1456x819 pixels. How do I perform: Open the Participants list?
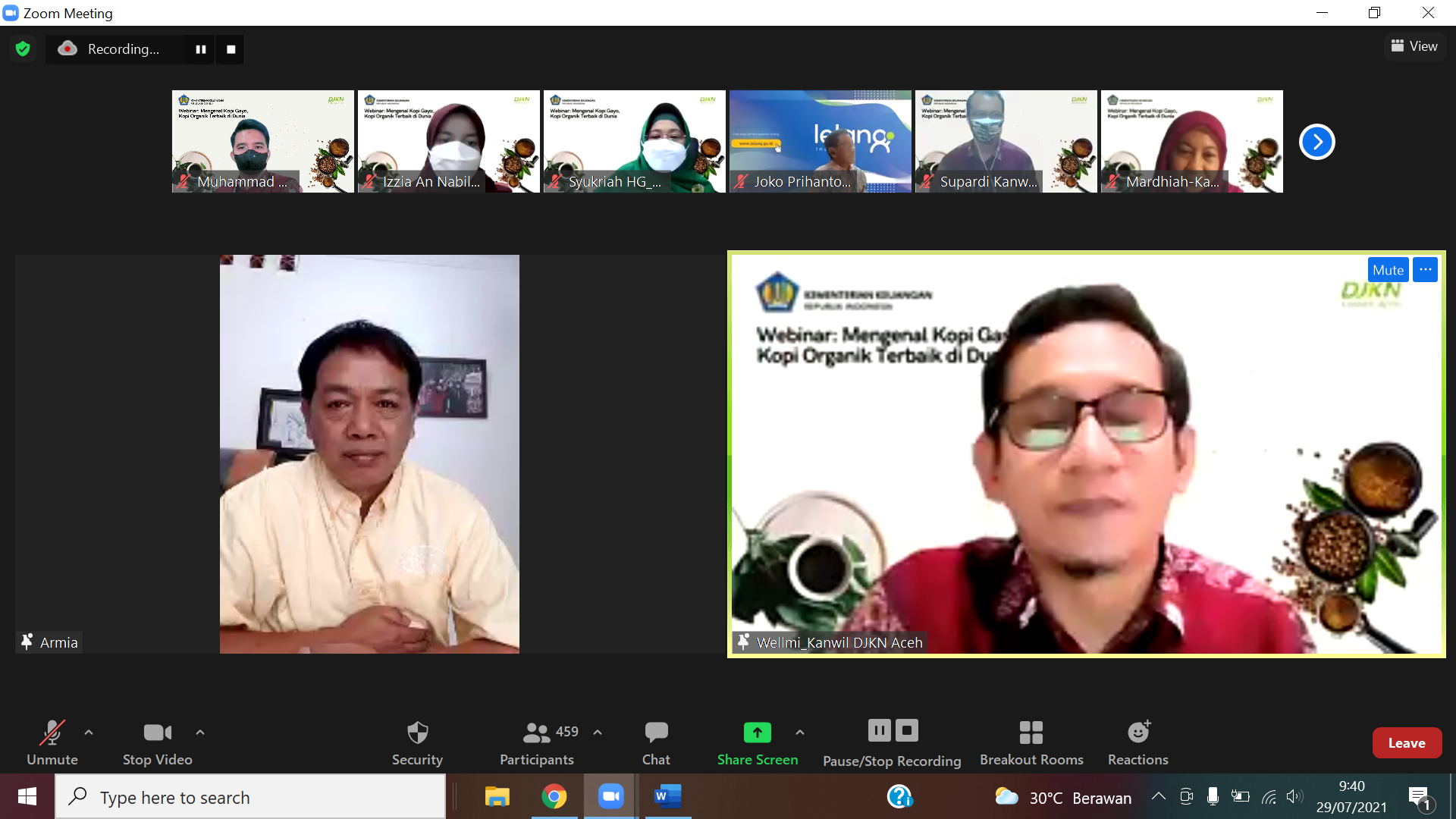(536, 733)
